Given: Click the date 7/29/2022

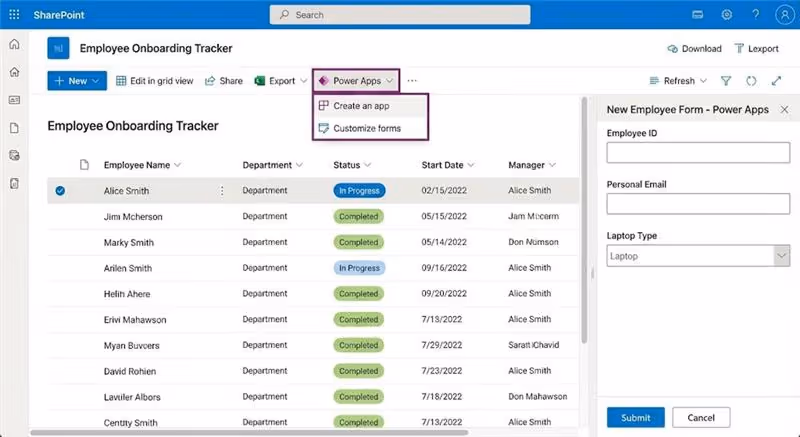Looking at the screenshot, I should [442, 345].
